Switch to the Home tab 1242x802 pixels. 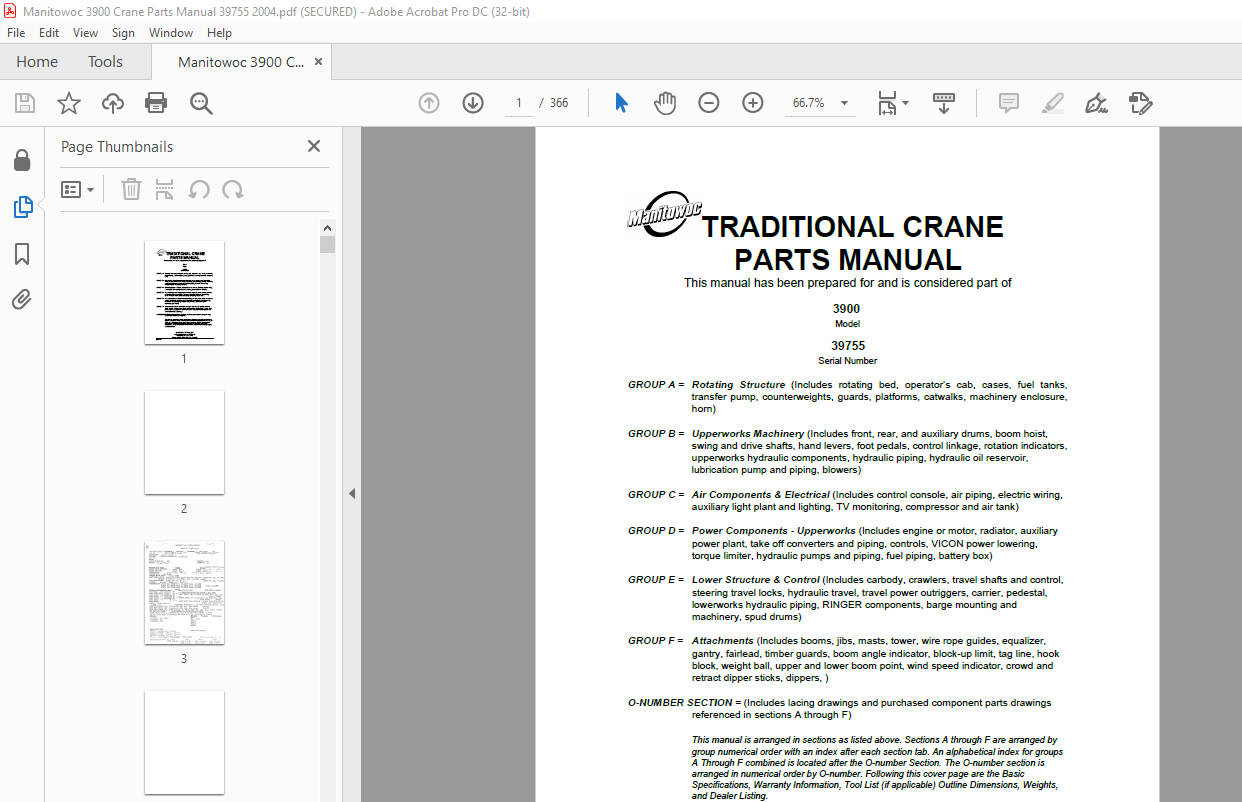click(x=37, y=62)
